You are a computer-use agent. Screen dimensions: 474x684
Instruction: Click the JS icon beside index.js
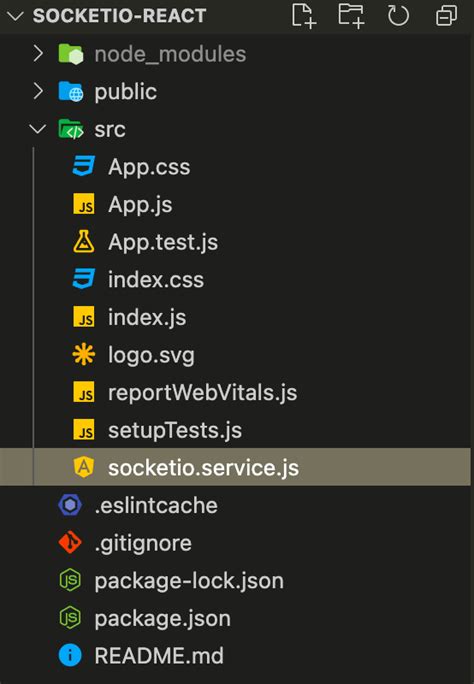84,317
